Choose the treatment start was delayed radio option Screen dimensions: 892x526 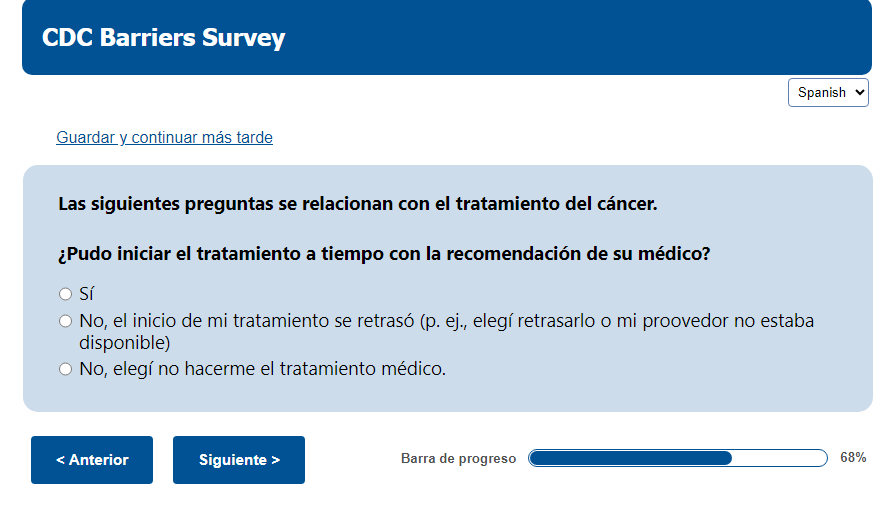coord(66,321)
